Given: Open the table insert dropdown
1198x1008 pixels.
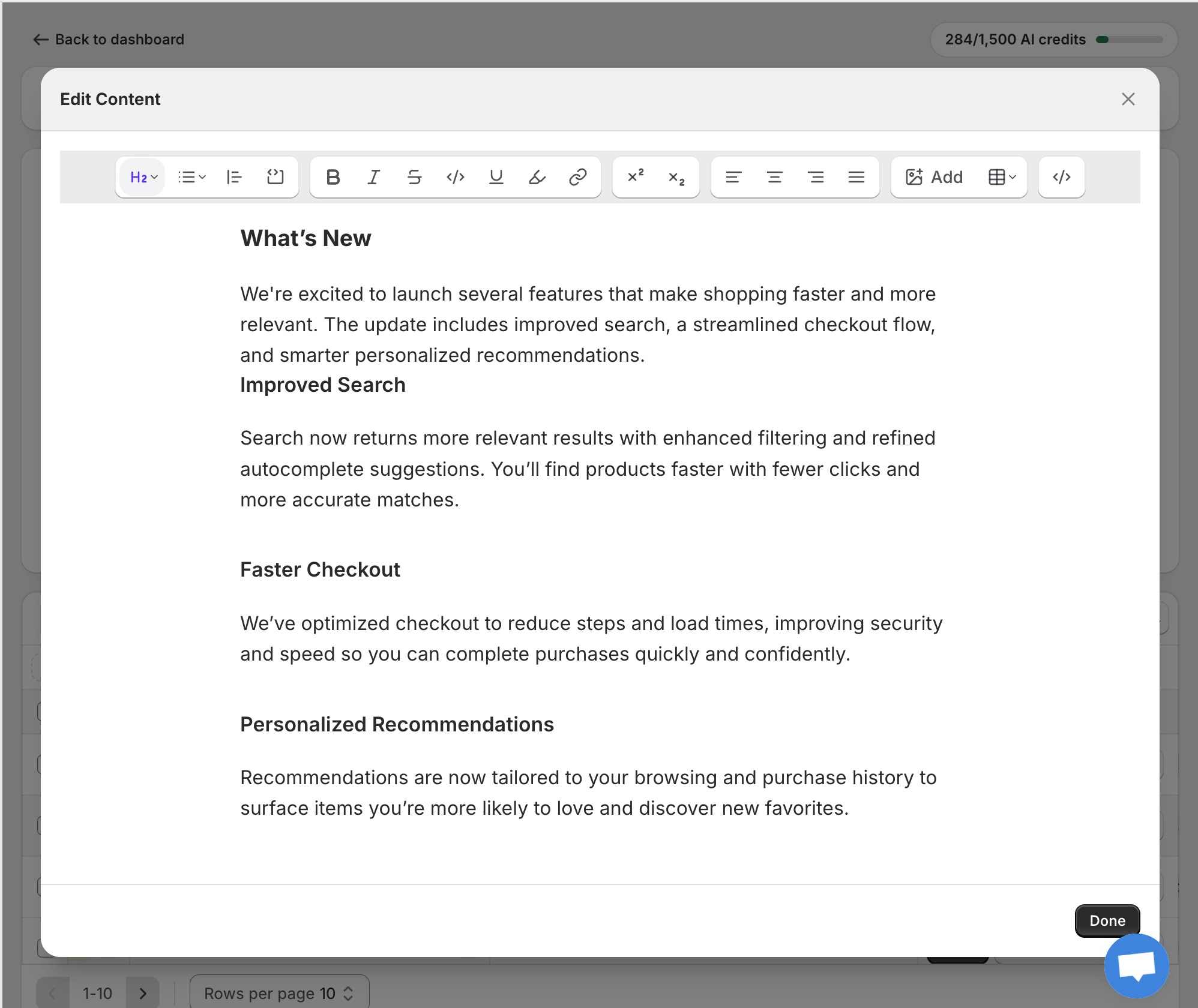Looking at the screenshot, I should click(x=1002, y=177).
